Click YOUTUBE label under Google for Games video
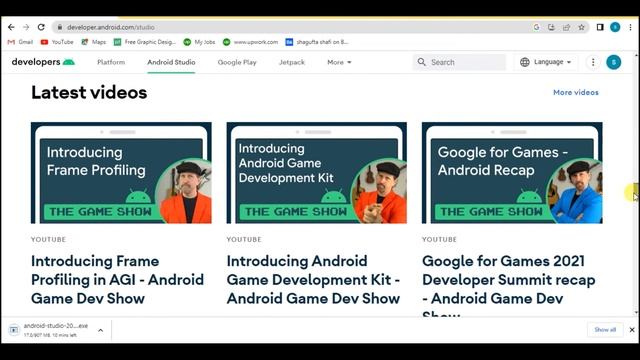 point(439,240)
